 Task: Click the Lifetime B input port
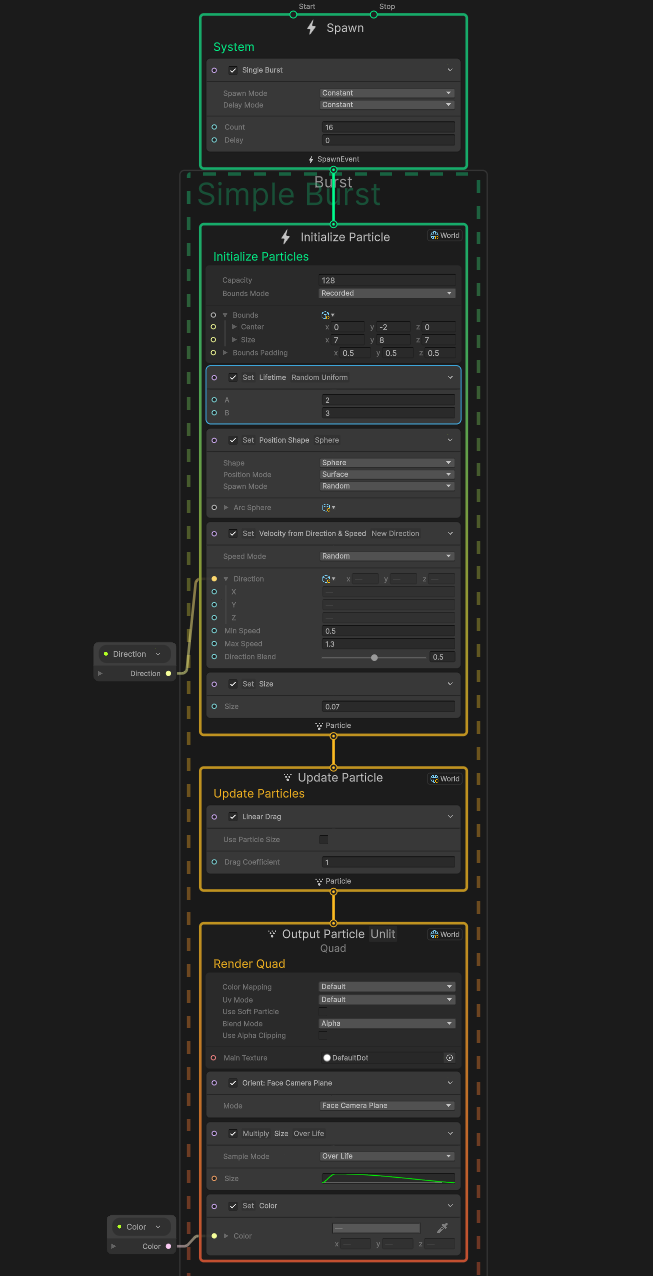point(214,412)
